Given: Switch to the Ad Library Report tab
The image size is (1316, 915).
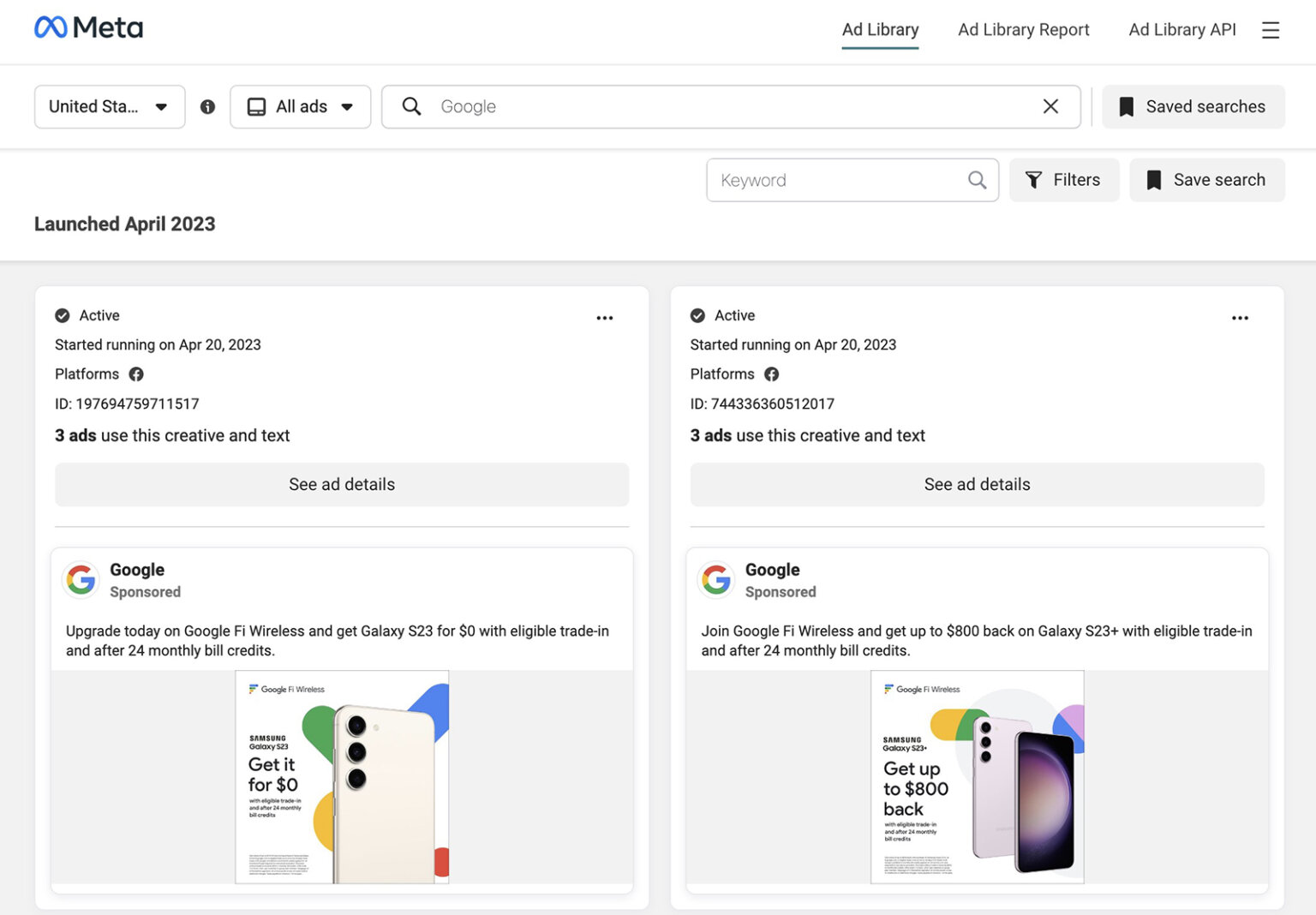Looking at the screenshot, I should coord(1023,29).
